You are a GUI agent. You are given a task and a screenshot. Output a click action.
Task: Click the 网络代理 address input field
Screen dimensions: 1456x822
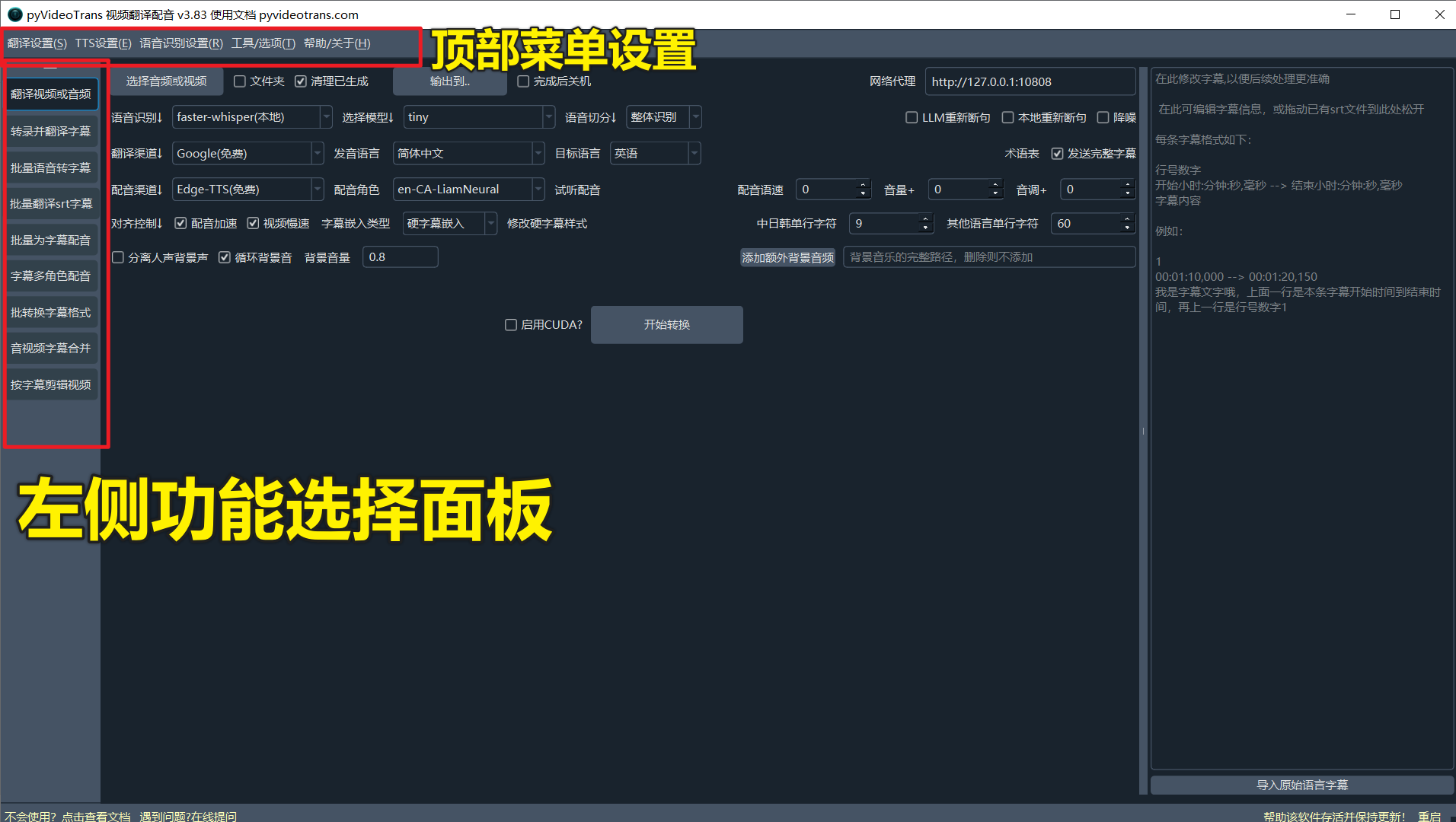1029,81
